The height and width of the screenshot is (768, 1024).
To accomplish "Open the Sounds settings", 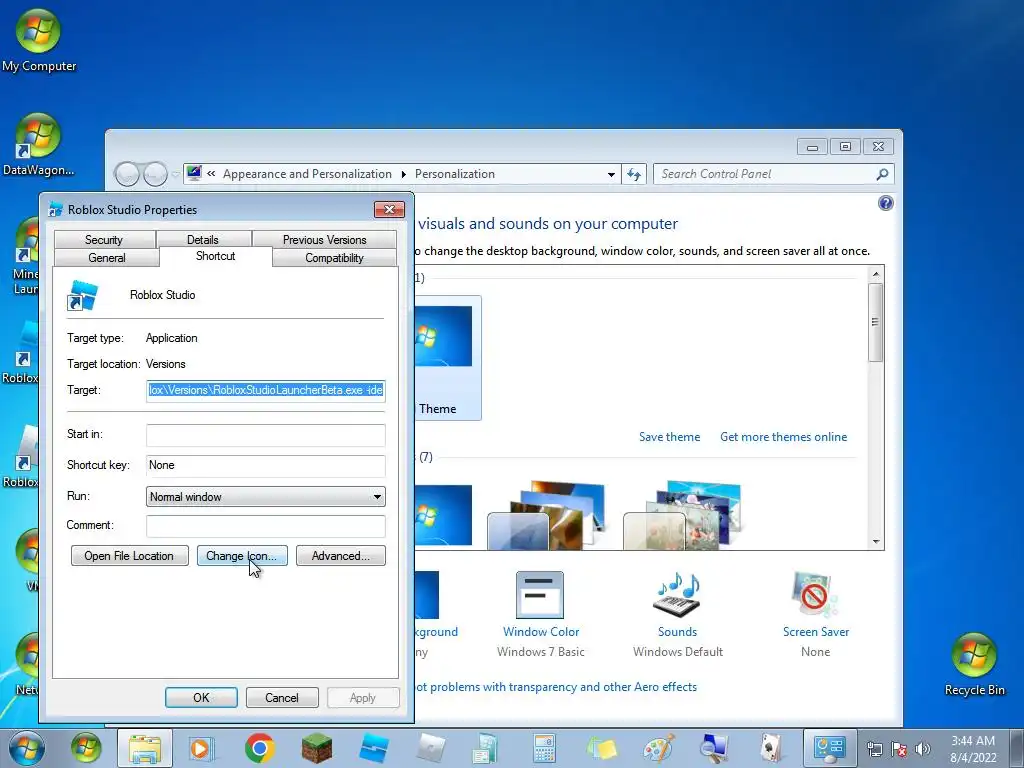I will click(x=677, y=614).
